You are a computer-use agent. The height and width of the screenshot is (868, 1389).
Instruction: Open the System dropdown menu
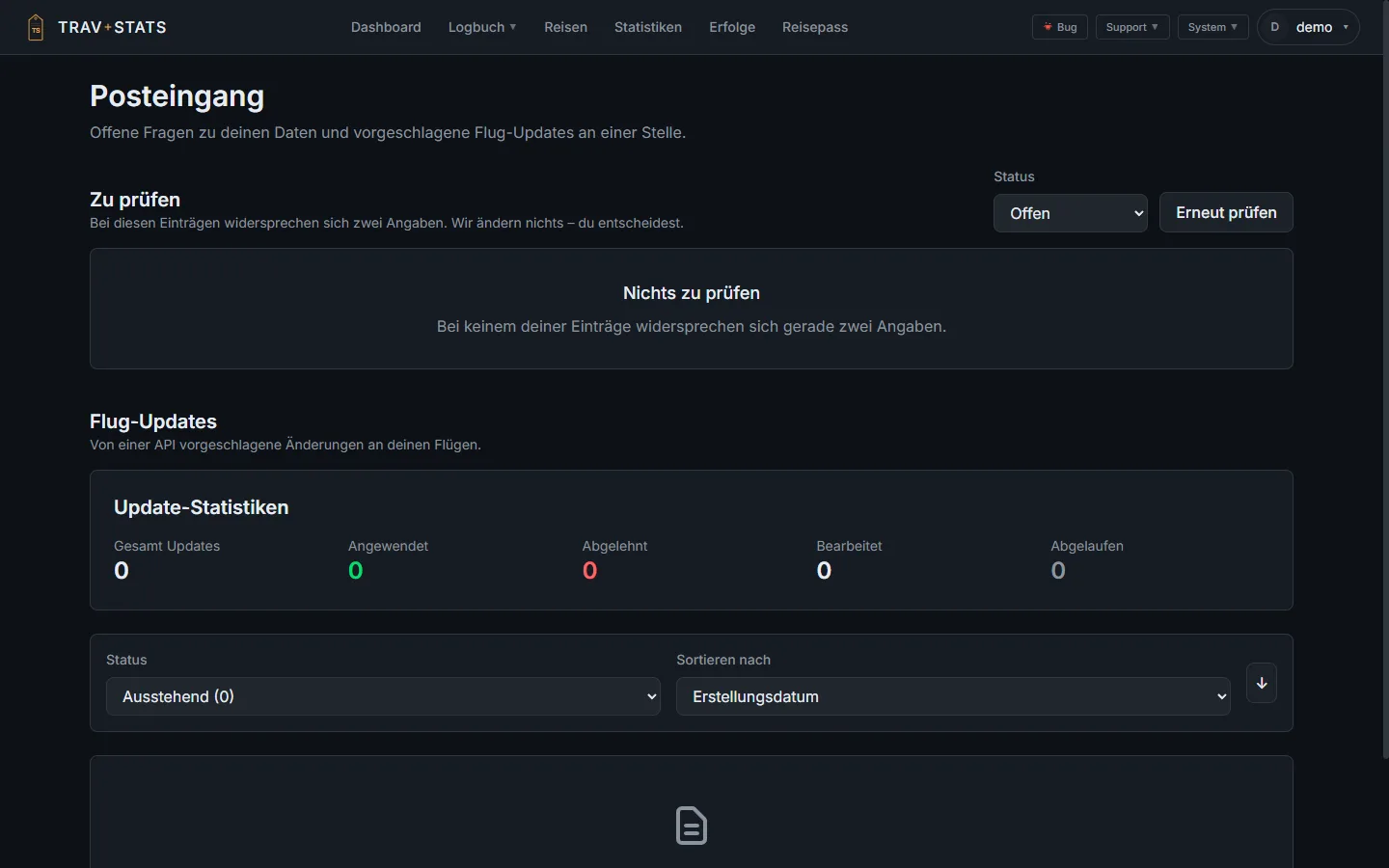1213,27
